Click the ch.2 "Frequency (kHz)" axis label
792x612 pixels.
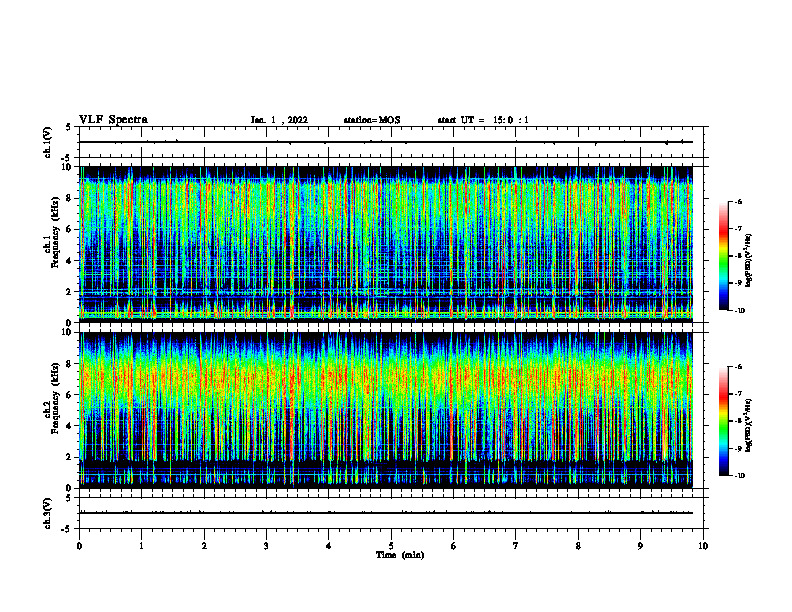coord(54,398)
